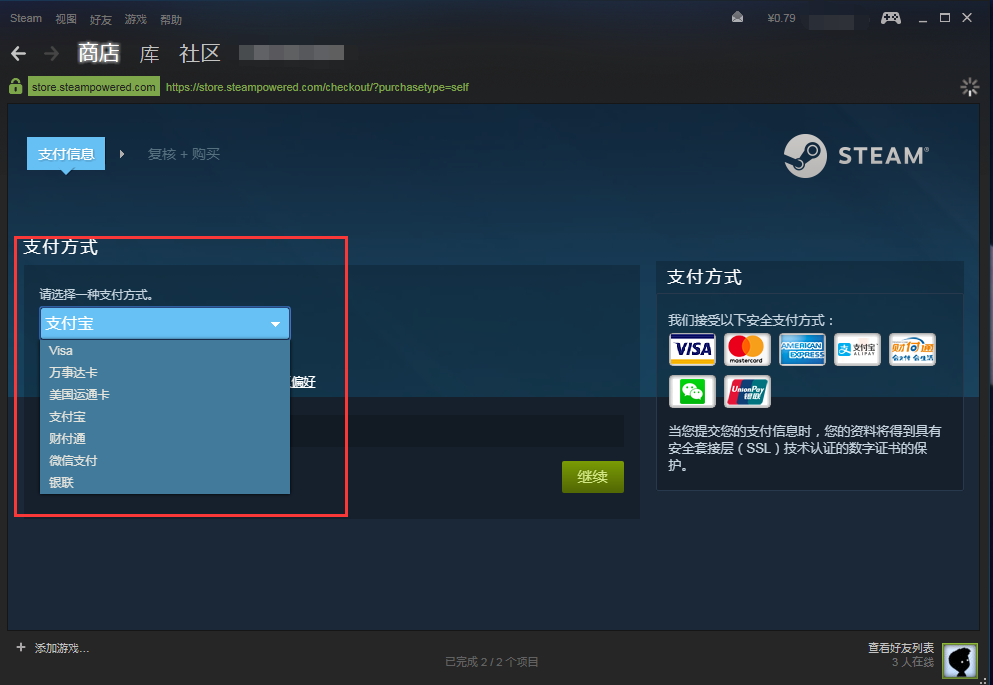Screen dimensions: 993x685
Task: Switch to the 社区 community tab
Action: 199,54
